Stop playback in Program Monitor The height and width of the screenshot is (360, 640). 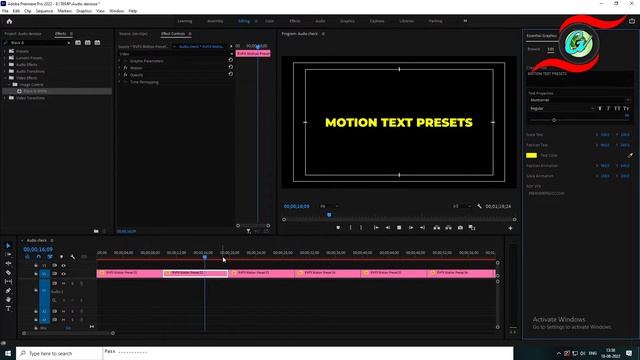[399, 228]
